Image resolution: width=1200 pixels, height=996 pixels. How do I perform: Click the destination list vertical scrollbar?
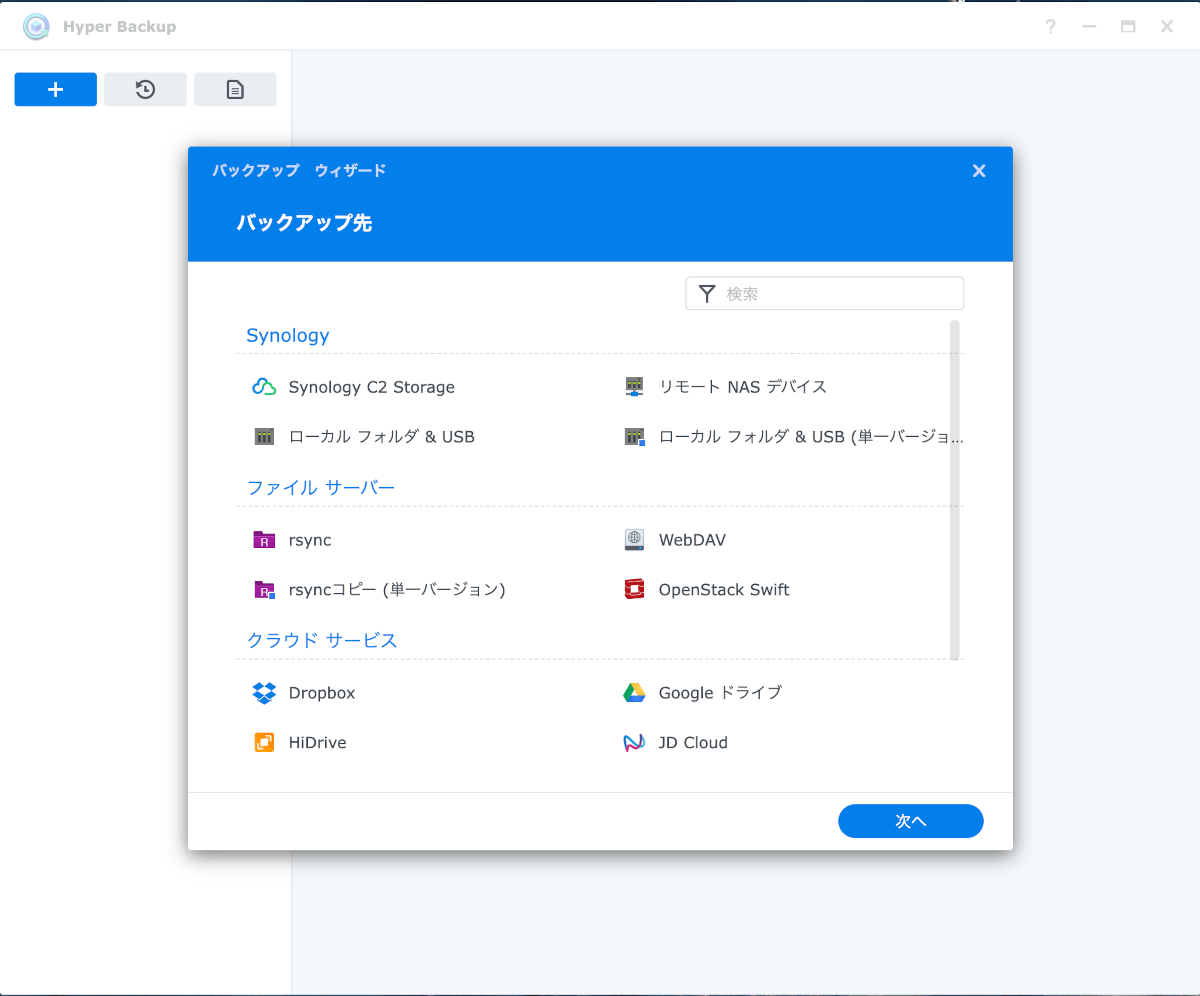[955, 490]
